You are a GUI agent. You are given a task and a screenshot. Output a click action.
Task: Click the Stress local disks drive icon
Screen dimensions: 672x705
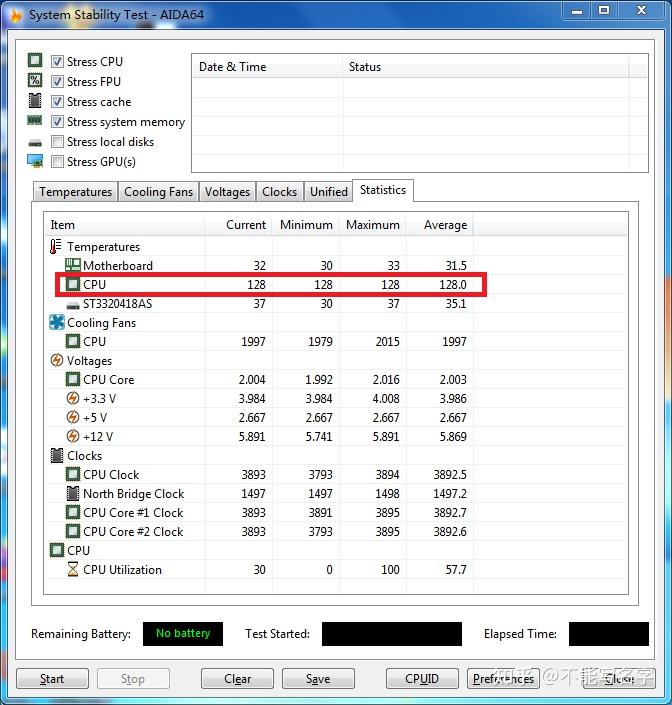(35, 143)
